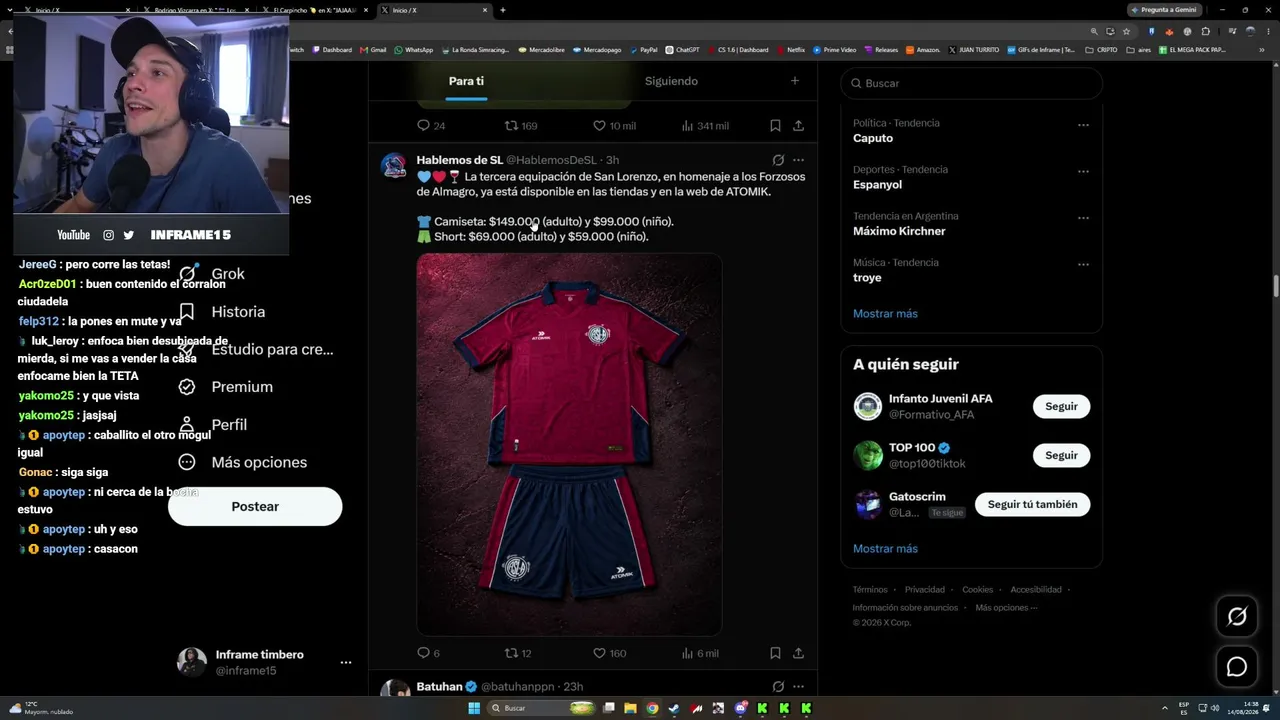Add a new timeline tab with plus
Viewport: 1280px width, 720px height.
(x=795, y=81)
